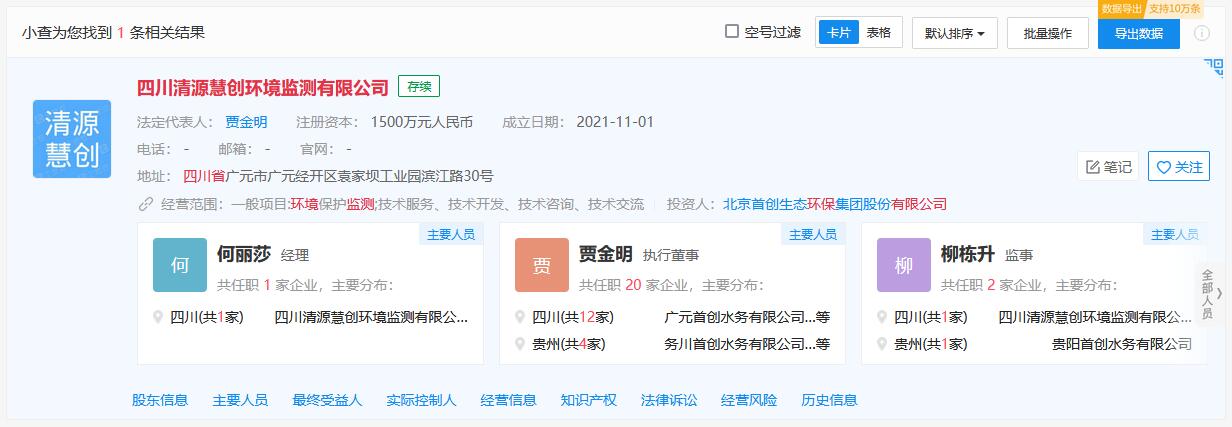Click the 贾 avatar for 贾金明
Viewport: 1232px width, 427px height.
(x=542, y=265)
